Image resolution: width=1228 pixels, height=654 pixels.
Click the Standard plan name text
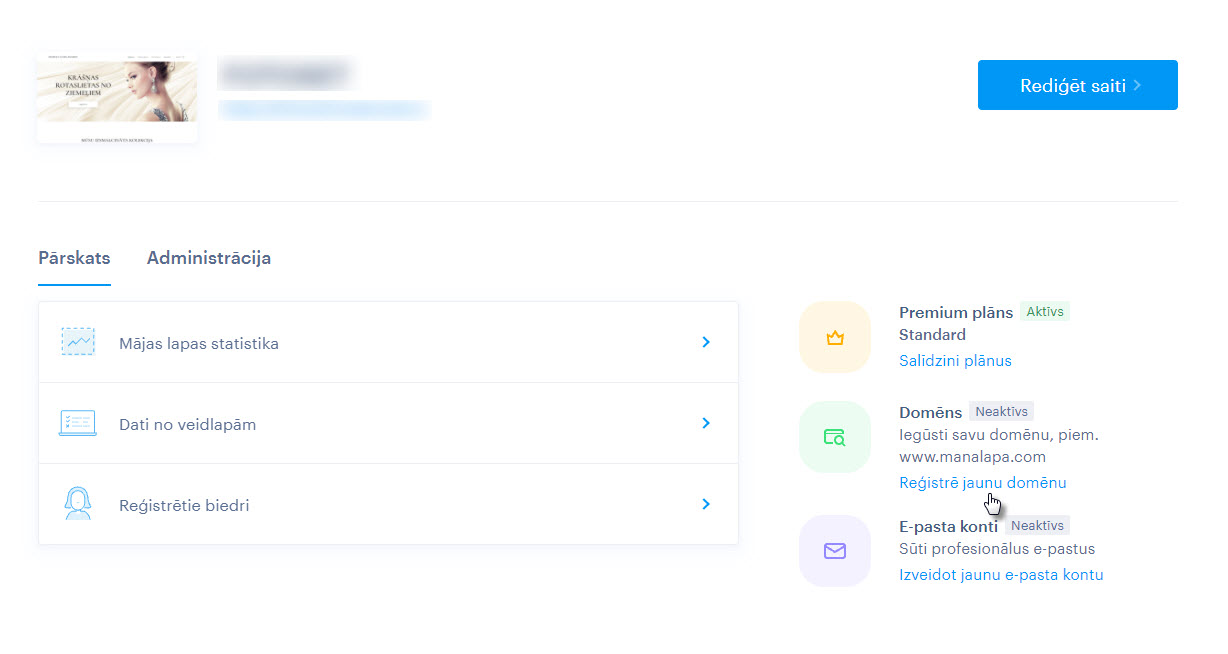[x=932, y=334]
